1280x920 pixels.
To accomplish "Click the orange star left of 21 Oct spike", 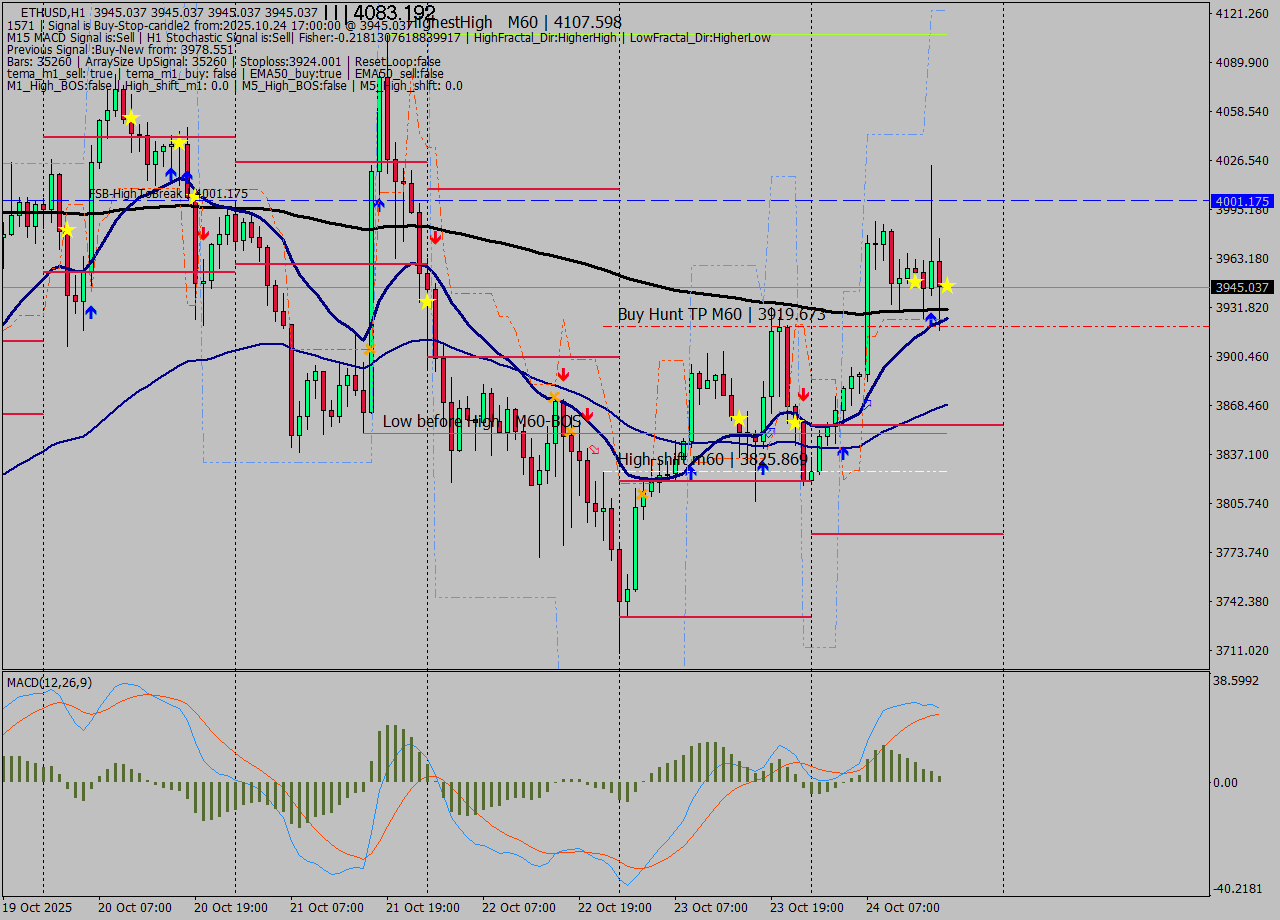I will (369, 349).
